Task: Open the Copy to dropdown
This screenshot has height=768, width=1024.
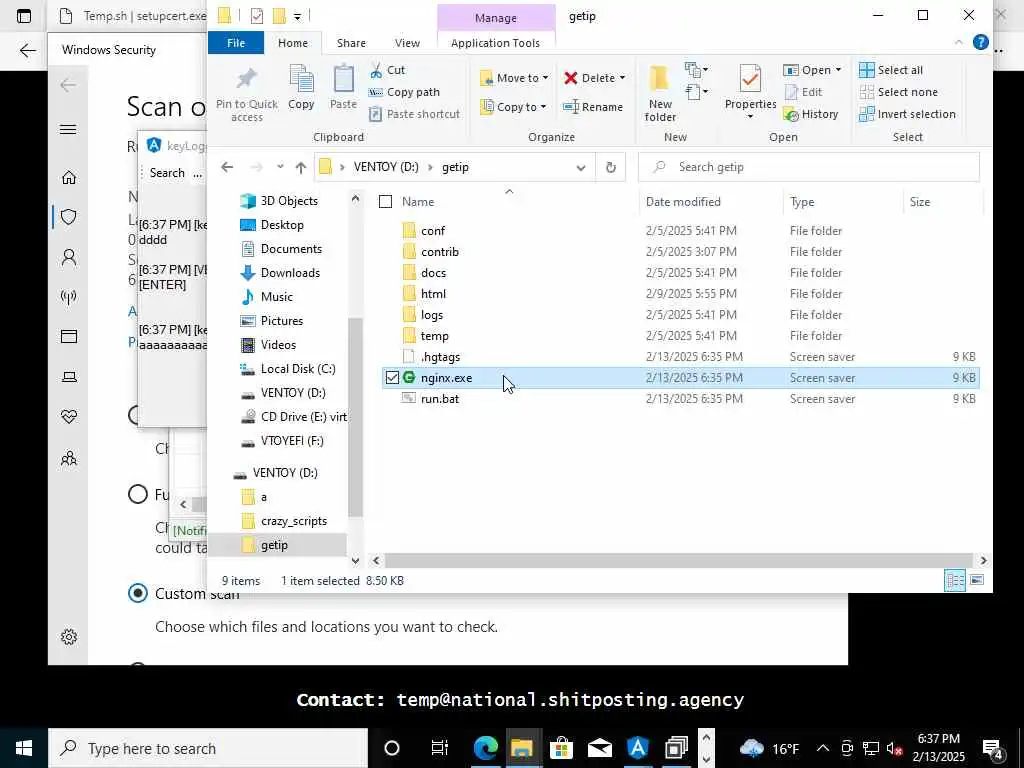Action: [x=513, y=106]
